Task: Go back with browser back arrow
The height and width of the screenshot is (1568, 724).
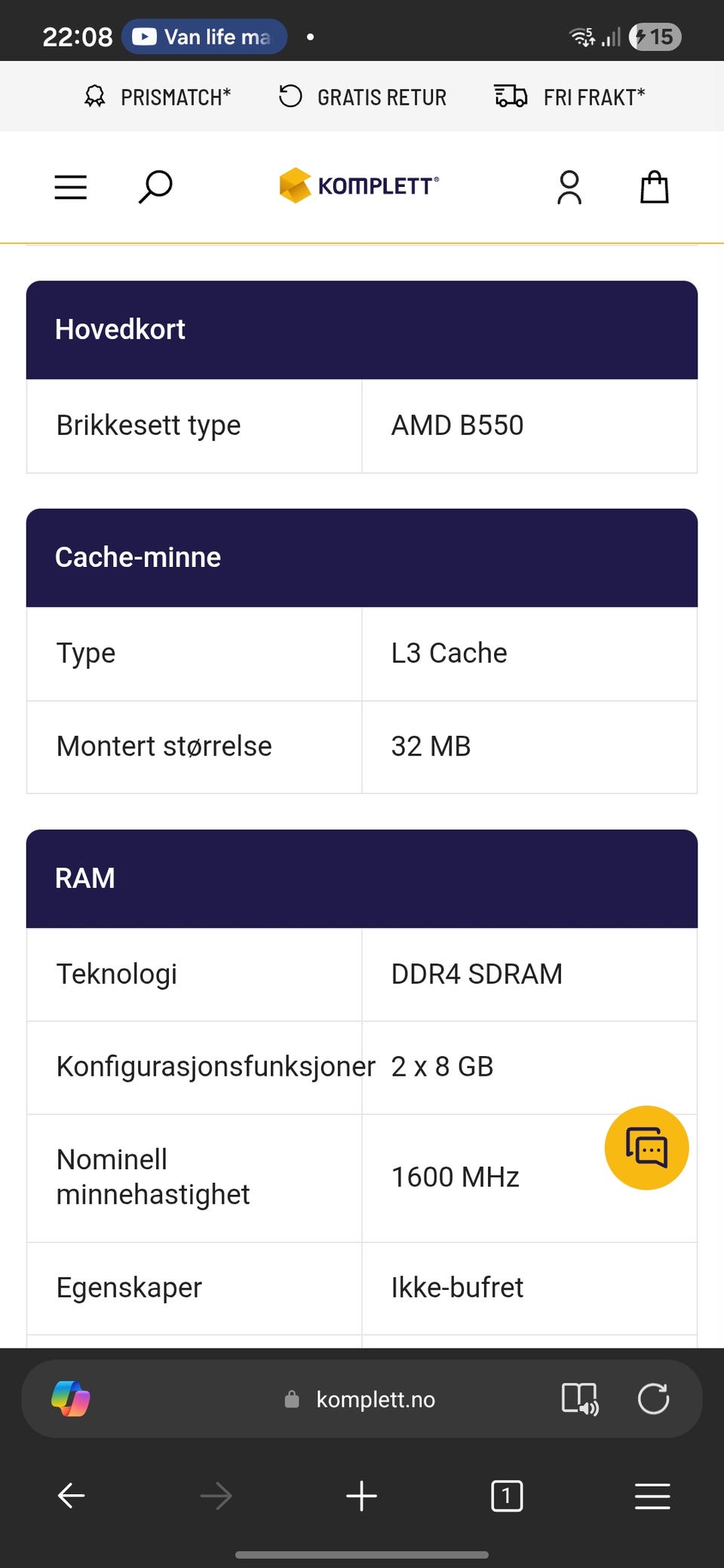Action: [x=72, y=1496]
